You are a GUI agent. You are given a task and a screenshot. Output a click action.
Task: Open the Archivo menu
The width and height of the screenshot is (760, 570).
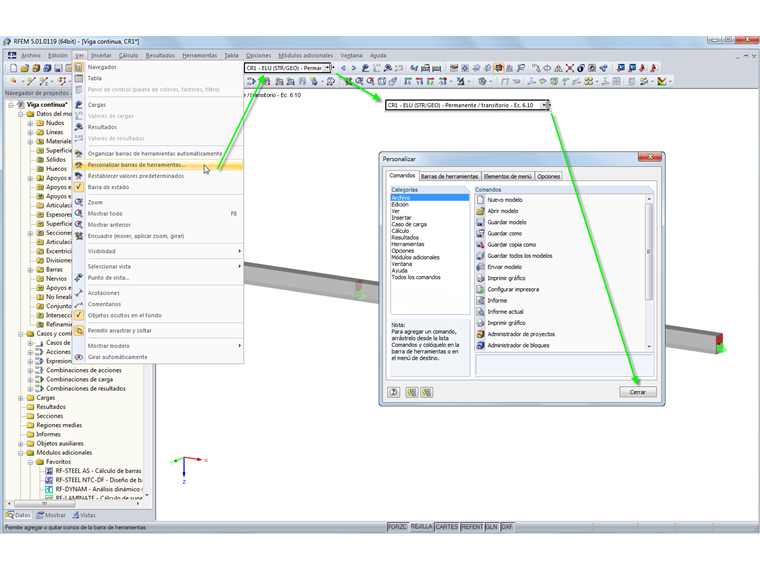point(31,56)
